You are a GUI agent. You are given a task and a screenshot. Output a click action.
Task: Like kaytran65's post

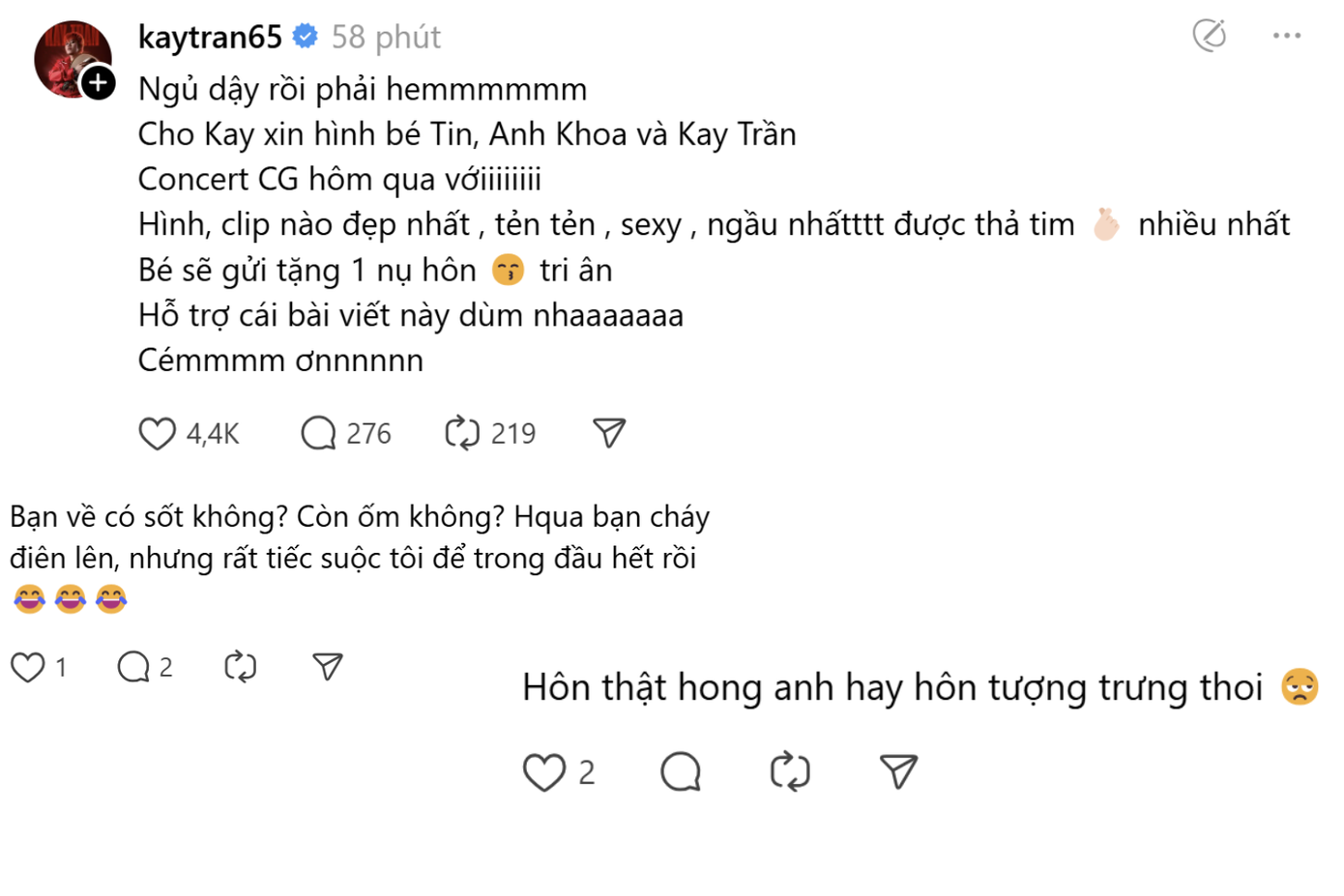[156, 433]
